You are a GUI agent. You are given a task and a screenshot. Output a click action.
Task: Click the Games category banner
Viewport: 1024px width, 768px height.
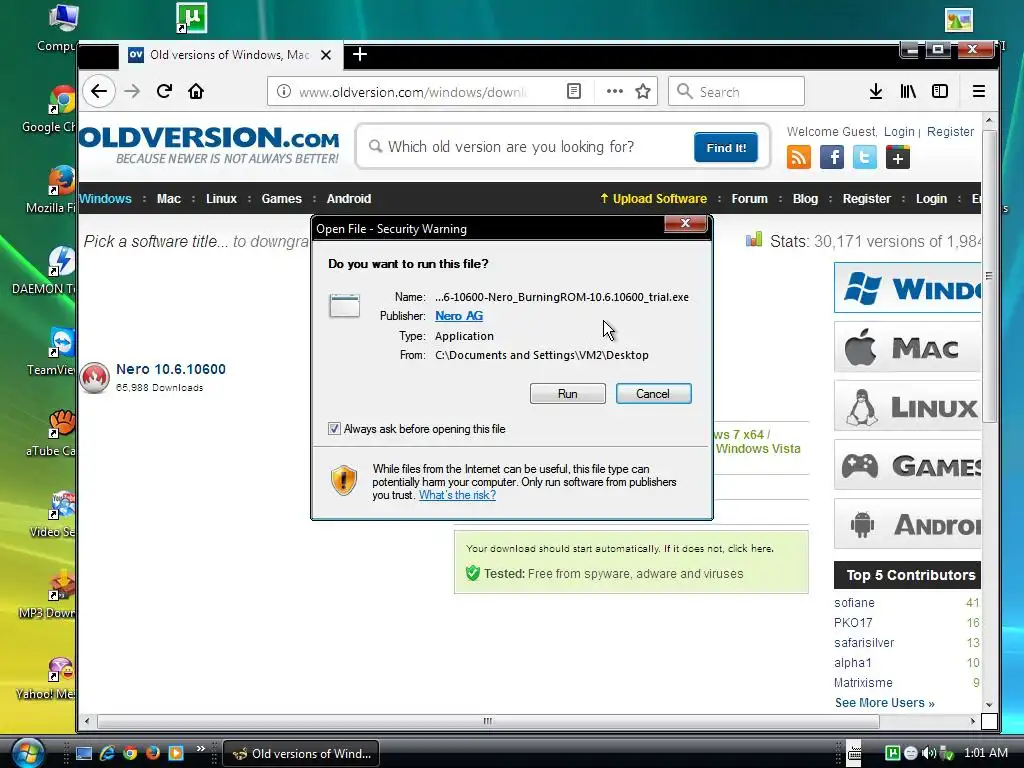907,465
